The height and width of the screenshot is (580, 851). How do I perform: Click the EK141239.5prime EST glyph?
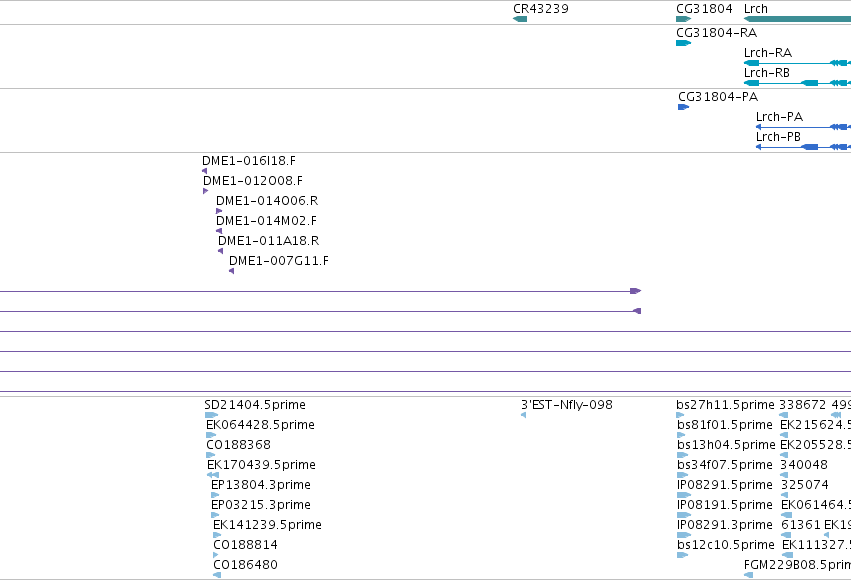217,536
